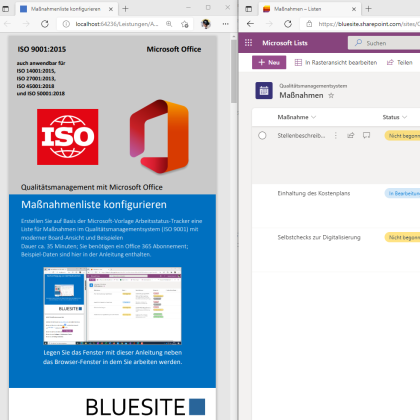Click the Microsoft Office logo image
Screen dimensions: 420x420
(159, 137)
